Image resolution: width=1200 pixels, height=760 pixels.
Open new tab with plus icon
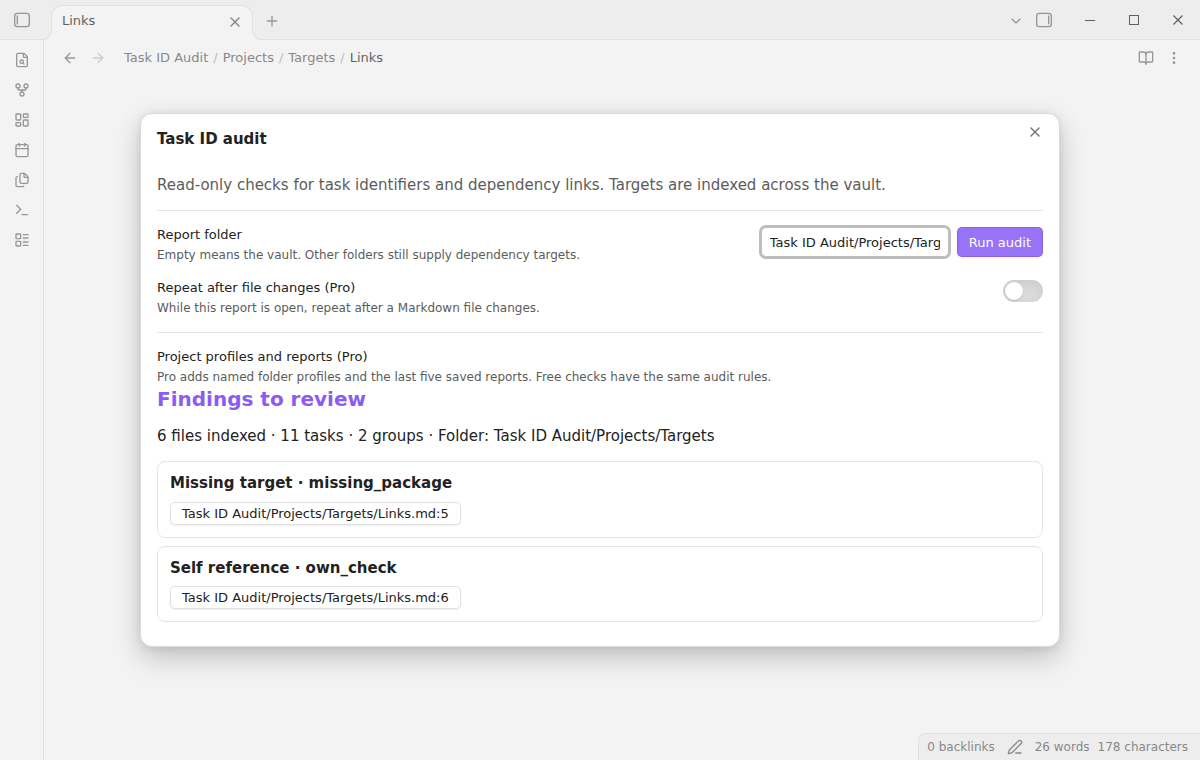point(272,21)
